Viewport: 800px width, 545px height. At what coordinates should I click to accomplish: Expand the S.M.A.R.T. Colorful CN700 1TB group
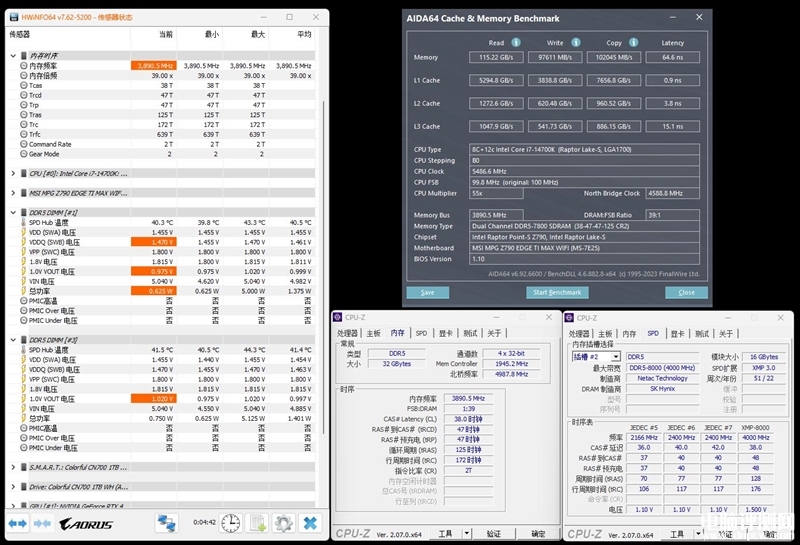pyautogui.click(x=13, y=467)
